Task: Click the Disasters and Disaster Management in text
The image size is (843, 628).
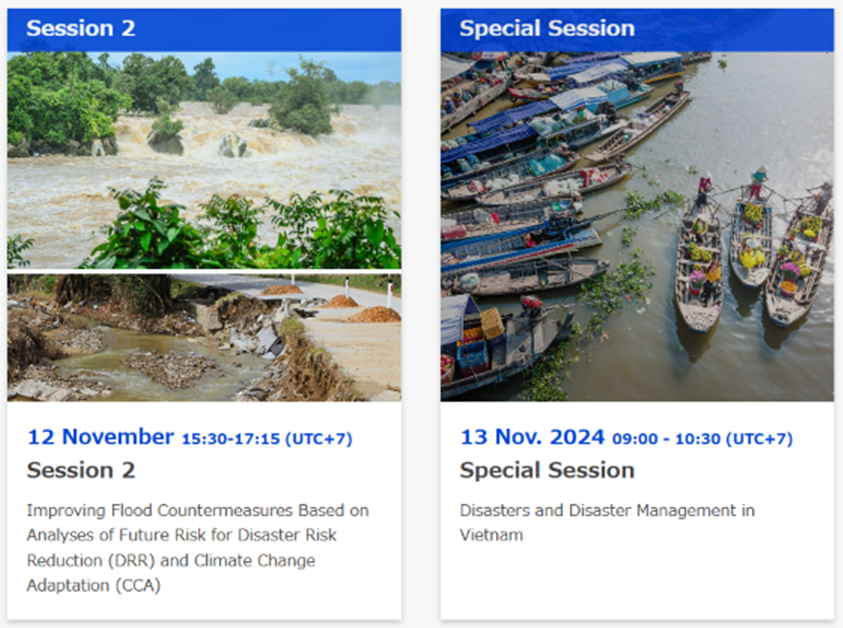Action: [608, 510]
